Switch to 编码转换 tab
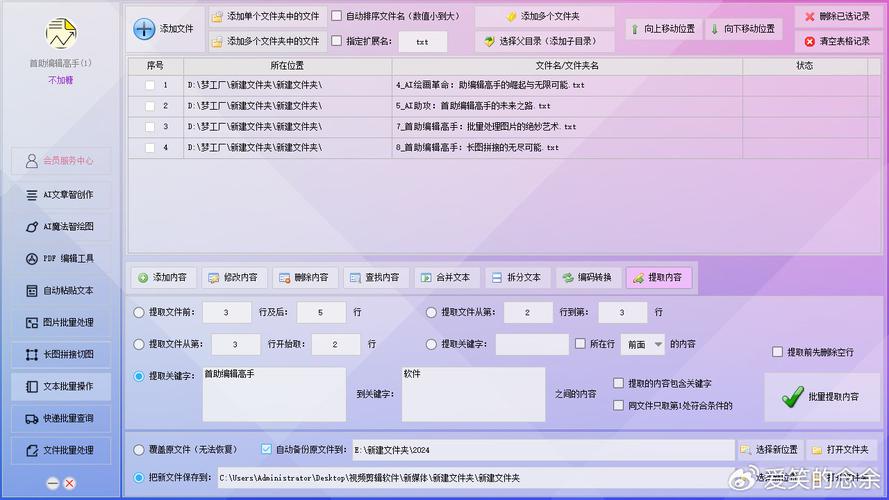889x500 pixels. coord(589,278)
